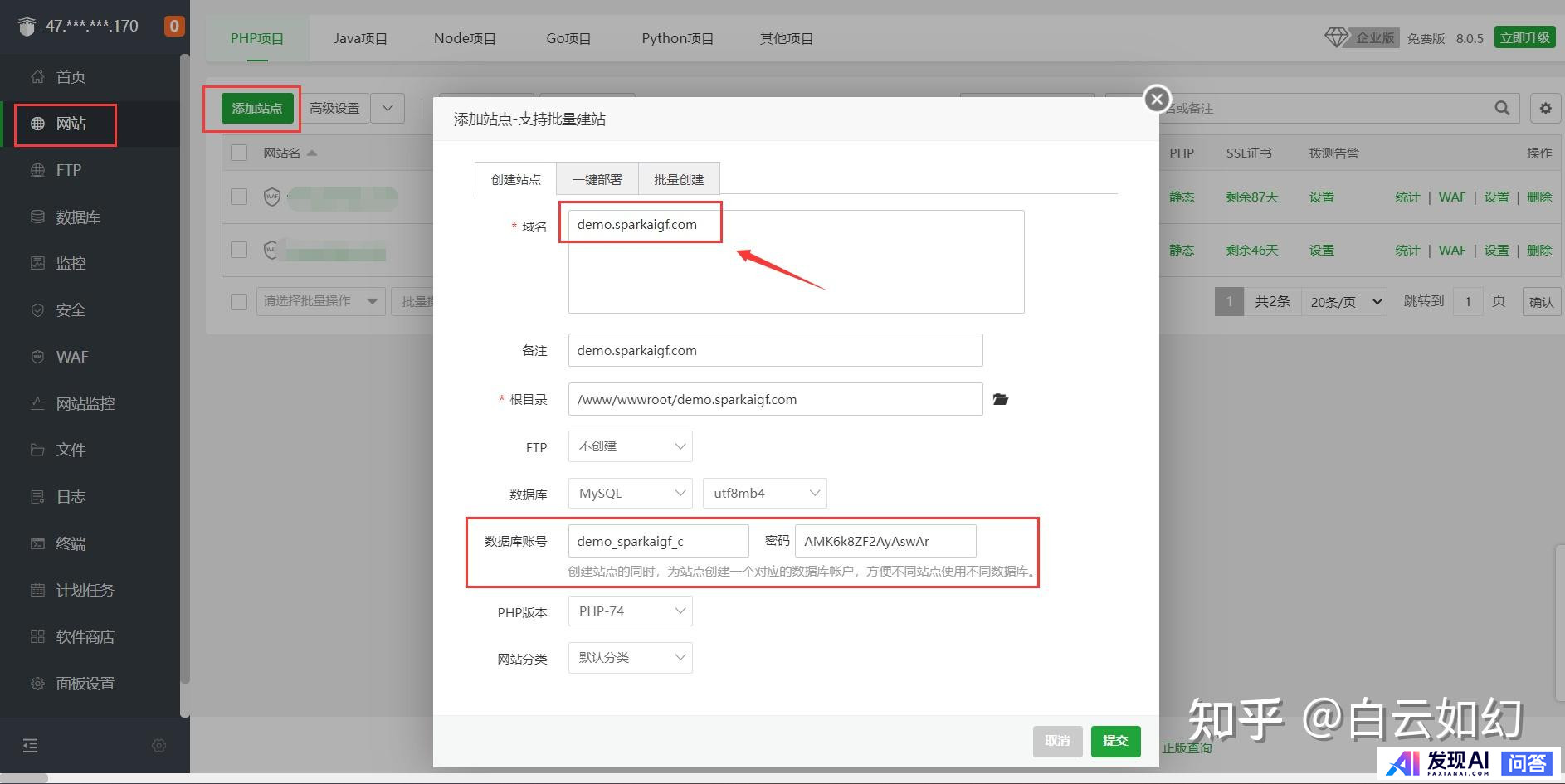This screenshot has width=1565, height=784.
Task: Open table settings gear icon
Action: click(1545, 109)
